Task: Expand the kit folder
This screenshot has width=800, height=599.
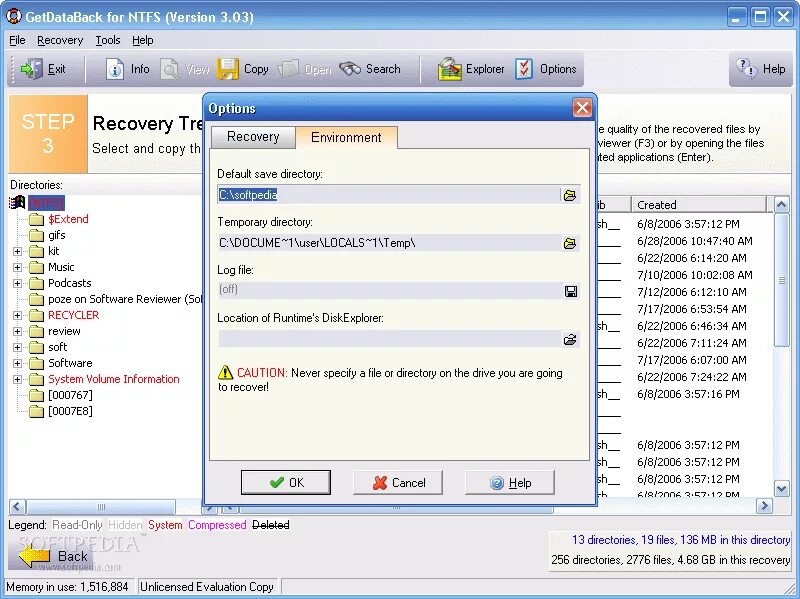Action: coord(17,252)
